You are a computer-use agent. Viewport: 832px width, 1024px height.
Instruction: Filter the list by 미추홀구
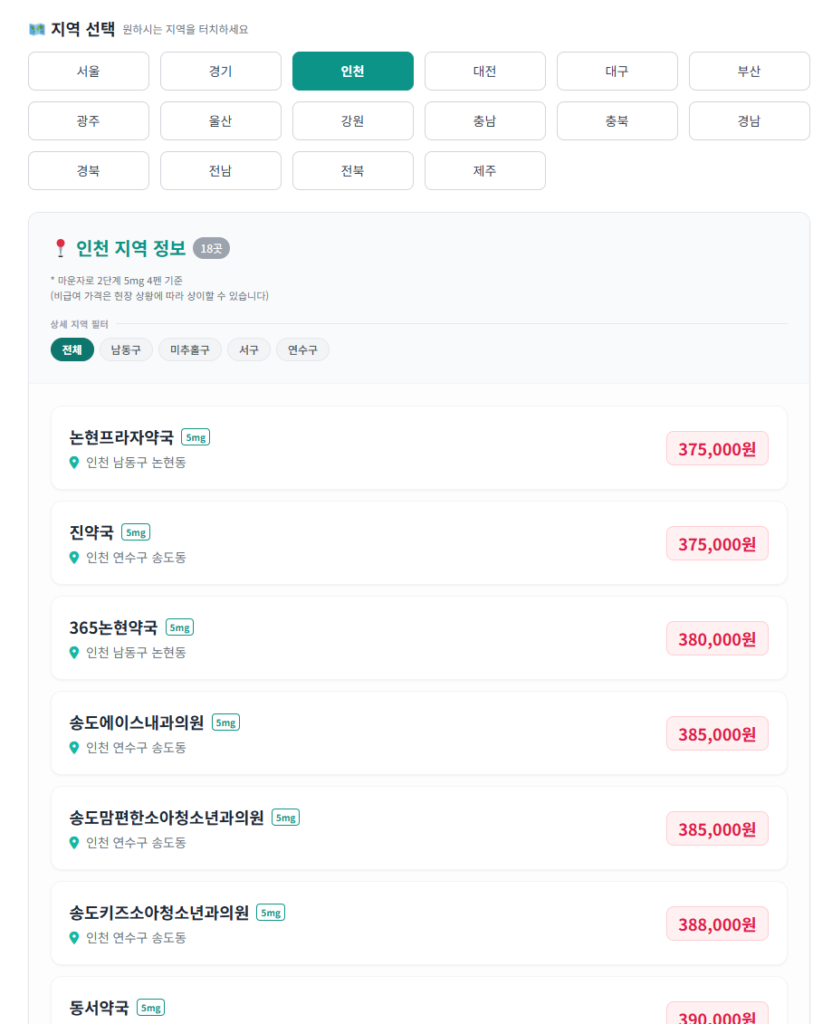click(190, 350)
